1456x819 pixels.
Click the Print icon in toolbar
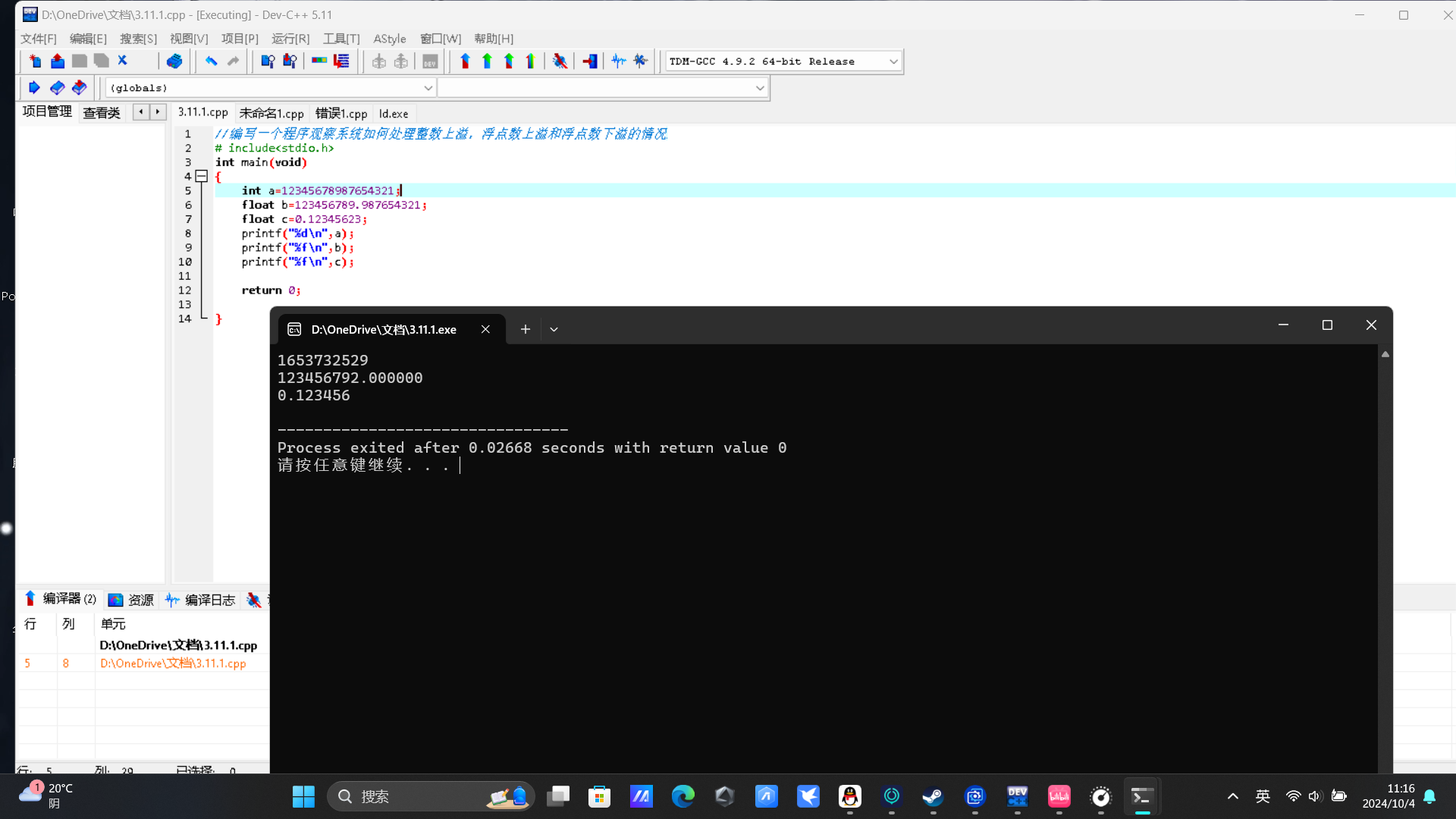[174, 61]
